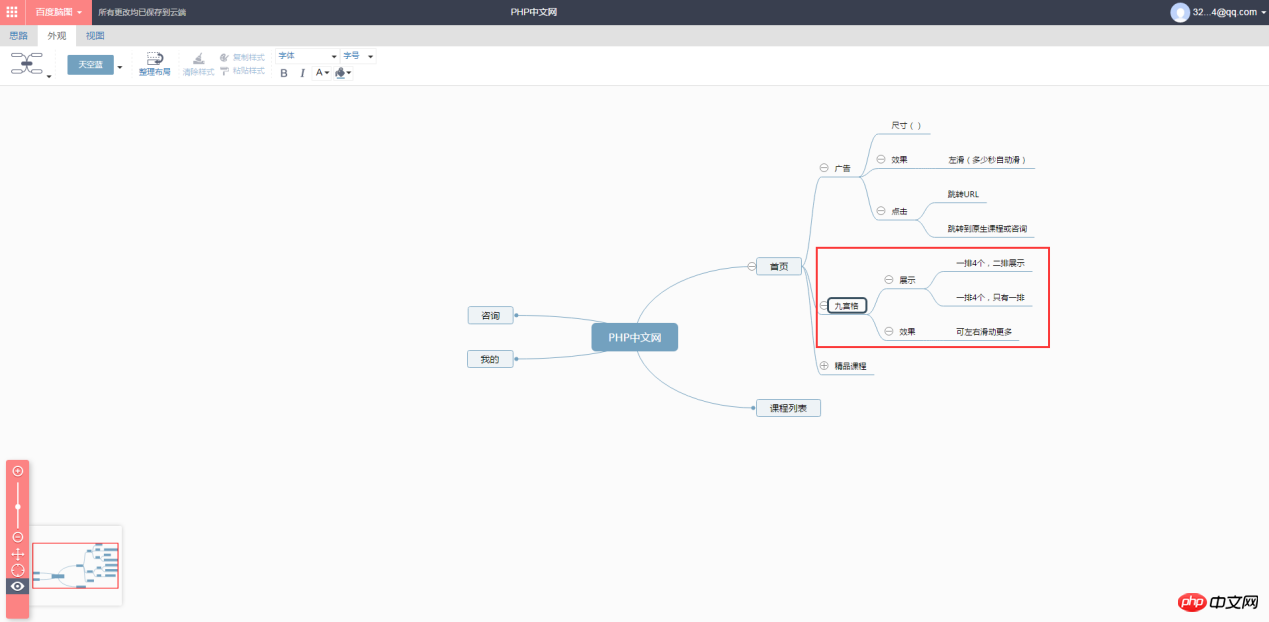Open the font color A dropdown
This screenshot has height=622, width=1269.
pyautogui.click(x=322, y=73)
